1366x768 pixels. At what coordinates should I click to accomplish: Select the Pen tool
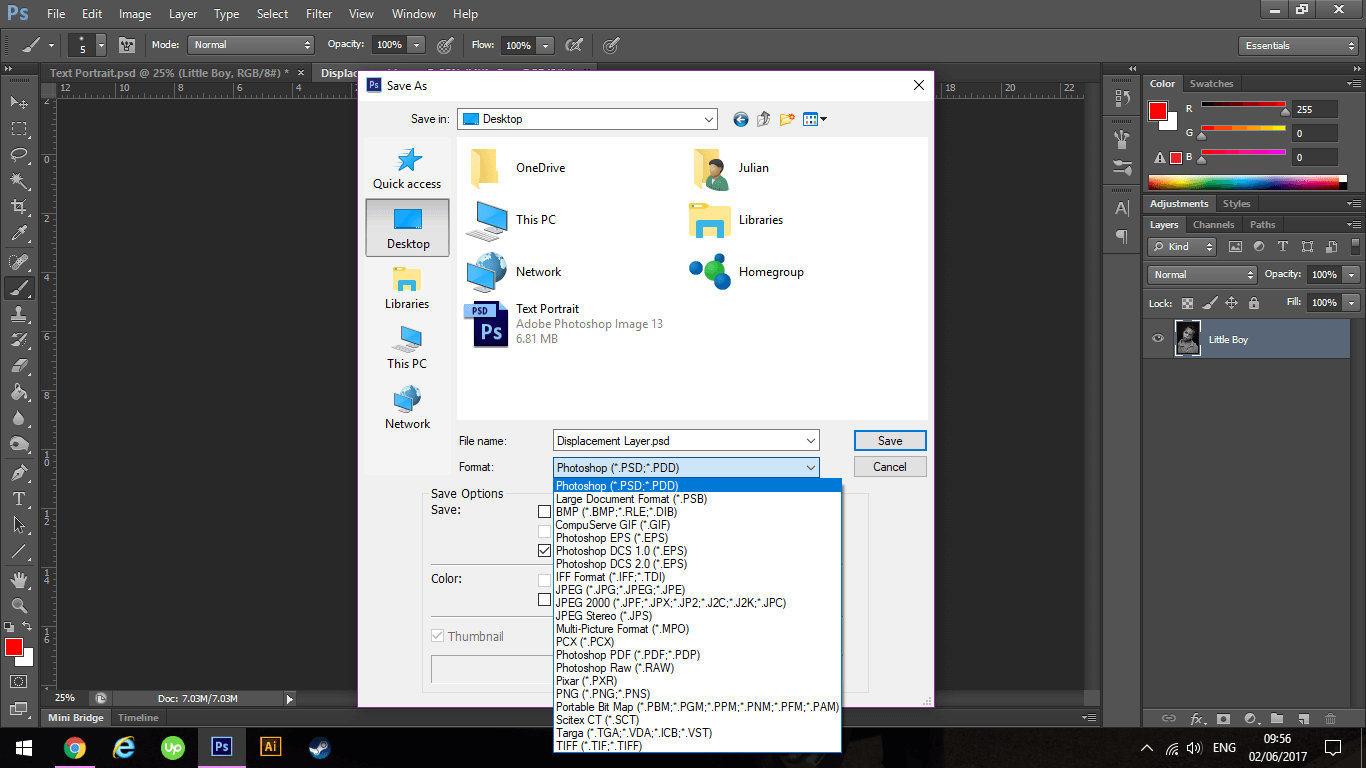pos(19,473)
